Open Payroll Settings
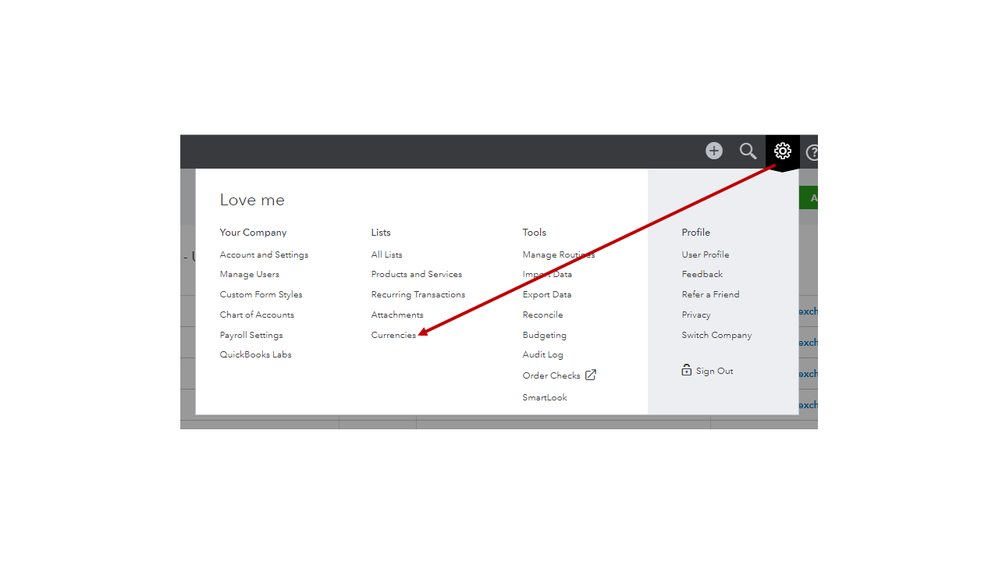 [251, 335]
